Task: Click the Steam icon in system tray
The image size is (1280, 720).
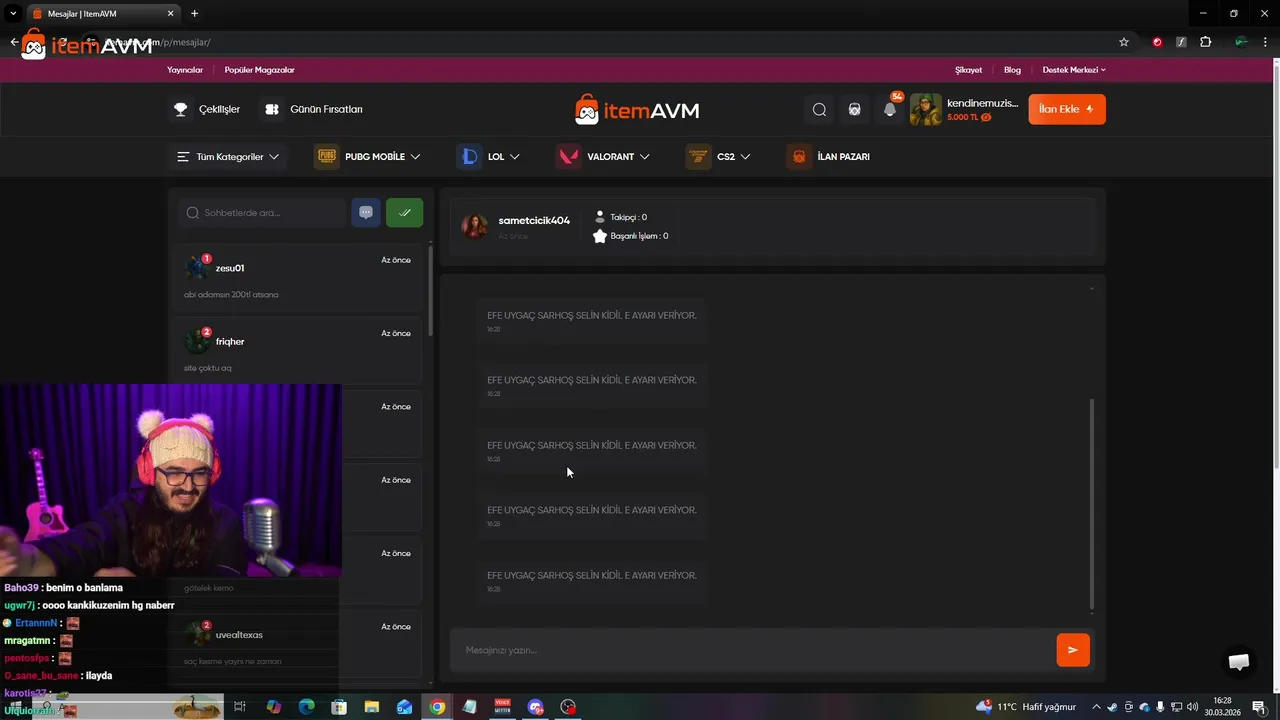Action: (1111, 707)
